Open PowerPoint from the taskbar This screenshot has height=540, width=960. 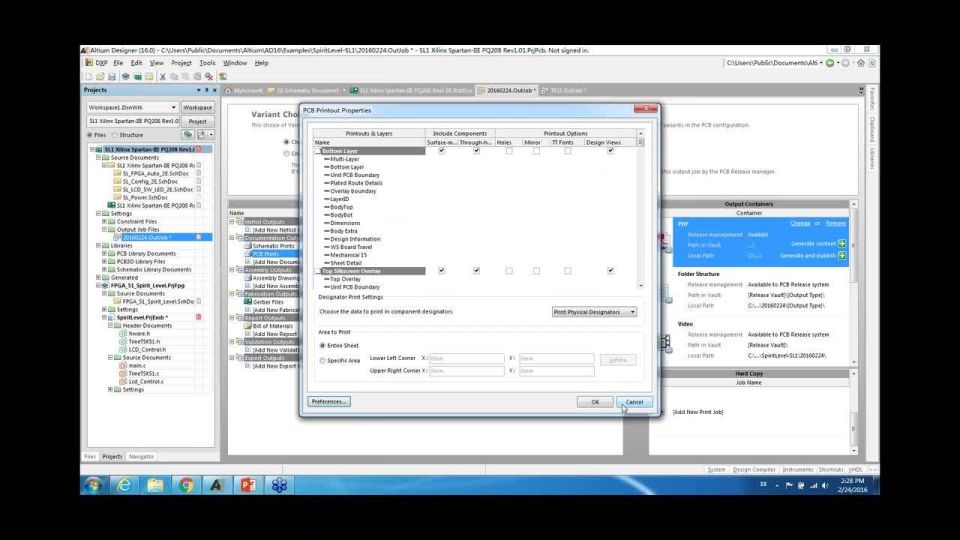click(248, 485)
